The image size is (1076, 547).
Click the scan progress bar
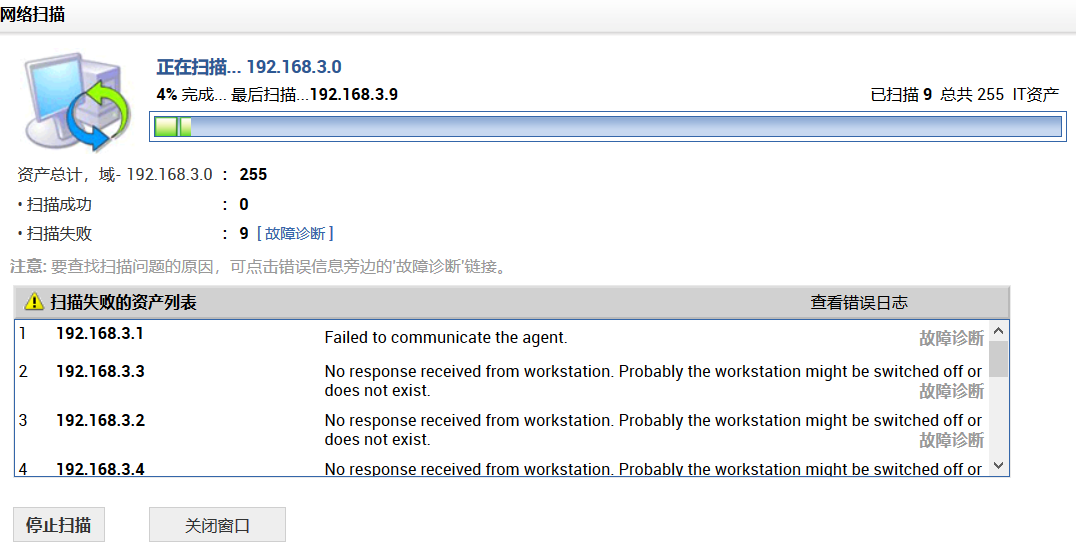[606, 126]
